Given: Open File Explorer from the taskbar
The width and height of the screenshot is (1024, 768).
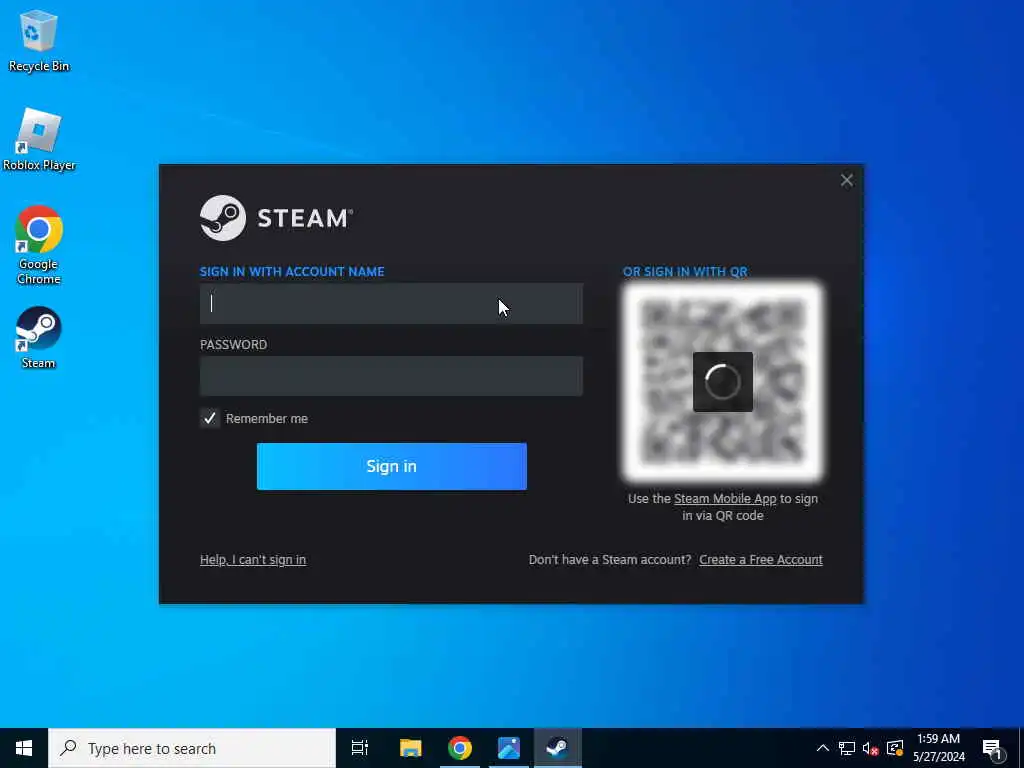Looking at the screenshot, I should [x=411, y=748].
